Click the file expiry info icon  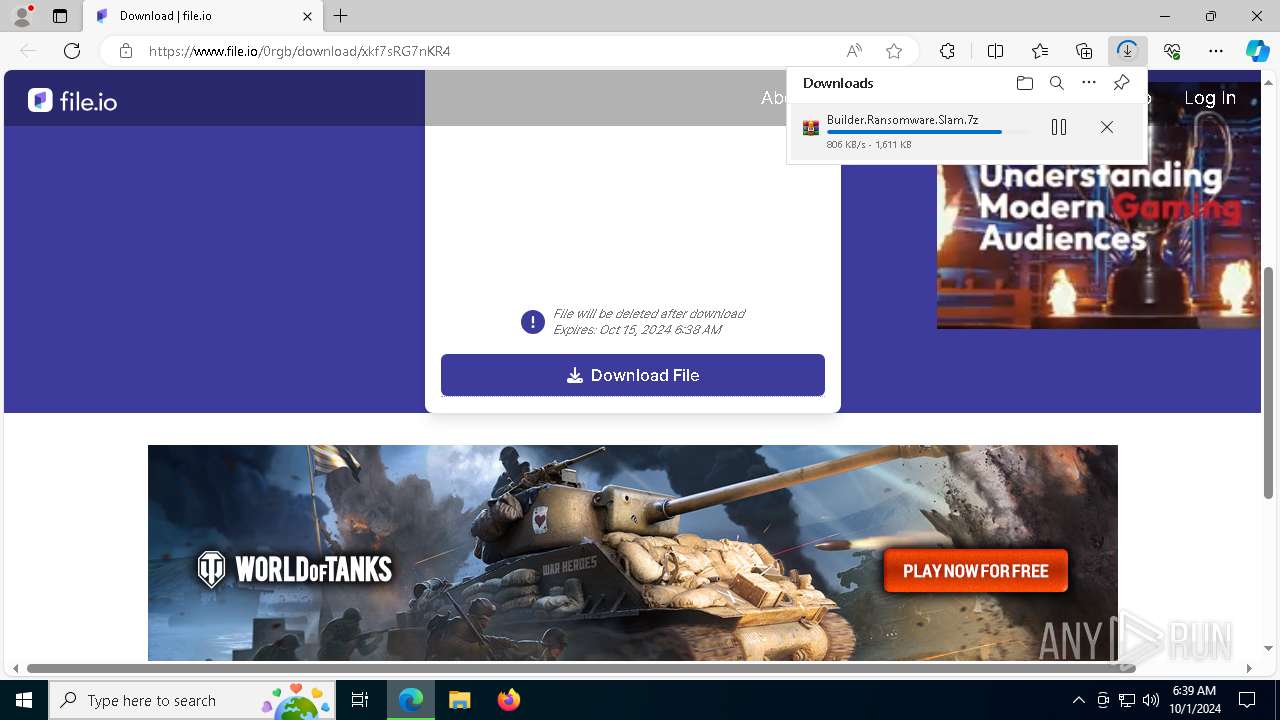click(533, 322)
